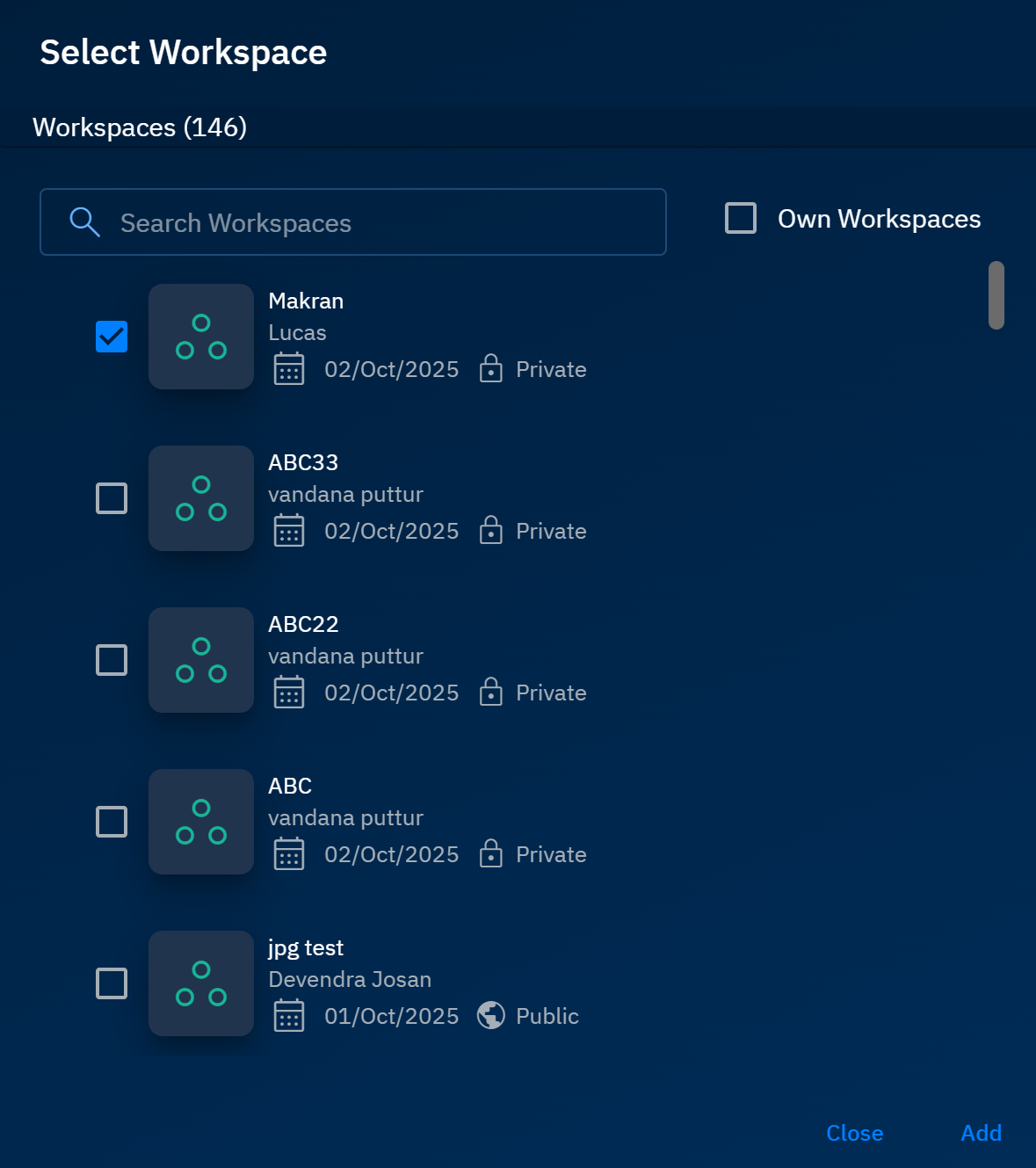The height and width of the screenshot is (1168, 1036).
Task: Click the Makran workspace icon tile
Action: (x=201, y=337)
